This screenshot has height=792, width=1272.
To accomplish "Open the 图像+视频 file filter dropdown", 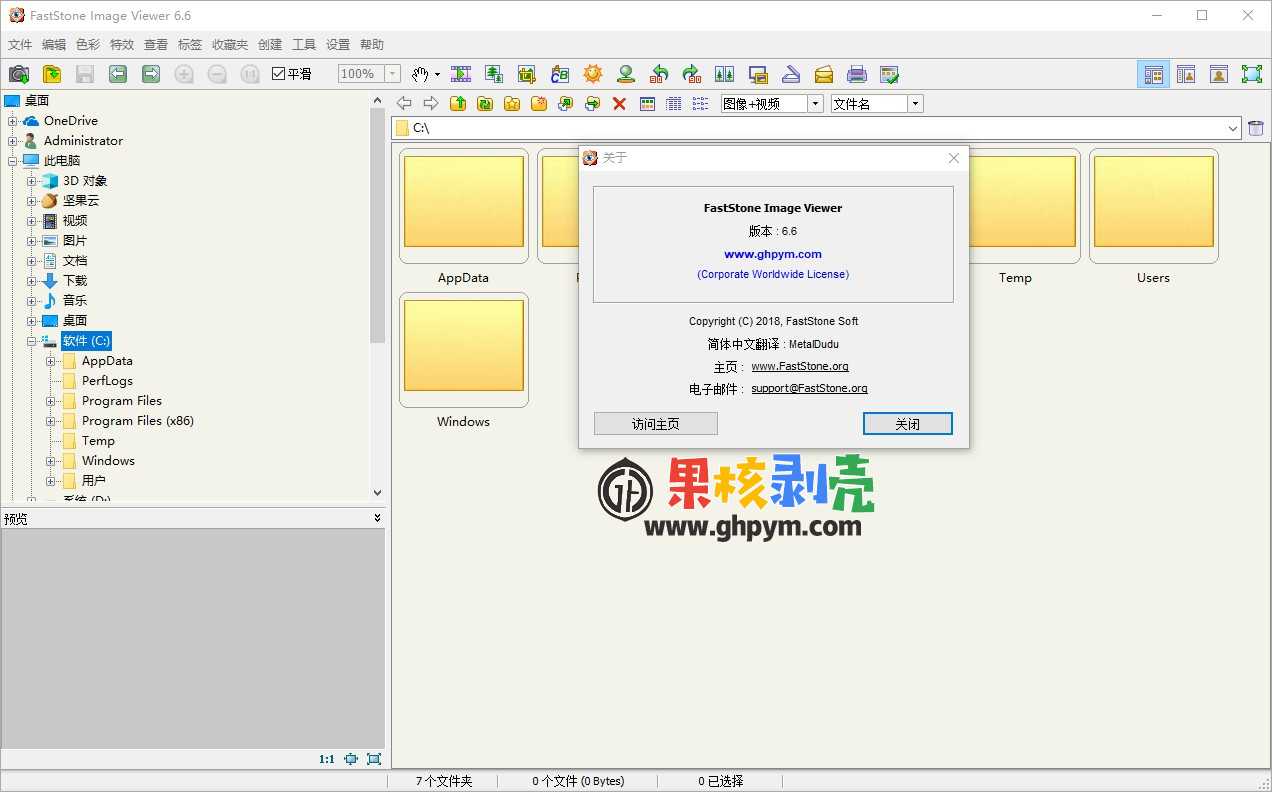I will tap(815, 104).
